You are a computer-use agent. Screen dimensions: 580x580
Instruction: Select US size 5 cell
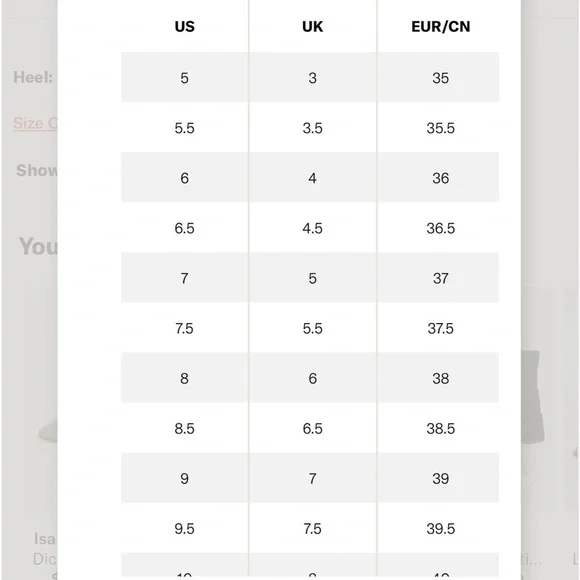[x=185, y=78]
